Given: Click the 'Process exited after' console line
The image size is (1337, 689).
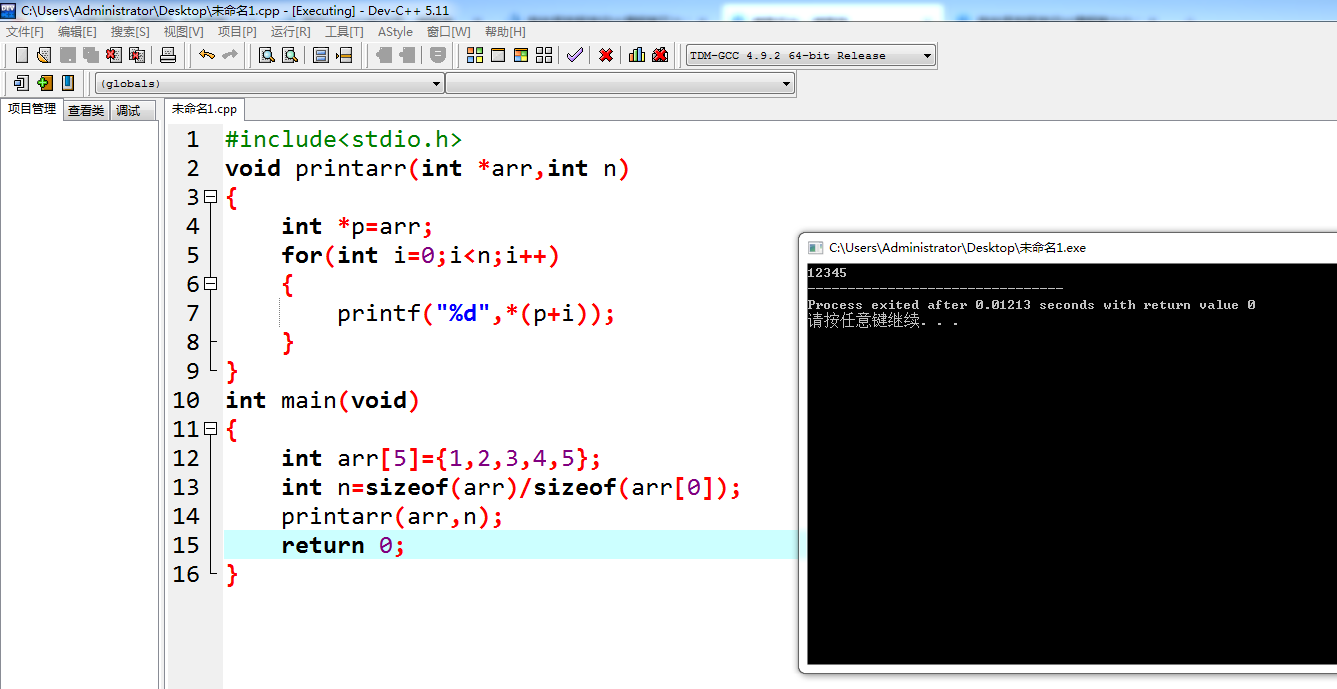Looking at the screenshot, I should point(1031,305).
